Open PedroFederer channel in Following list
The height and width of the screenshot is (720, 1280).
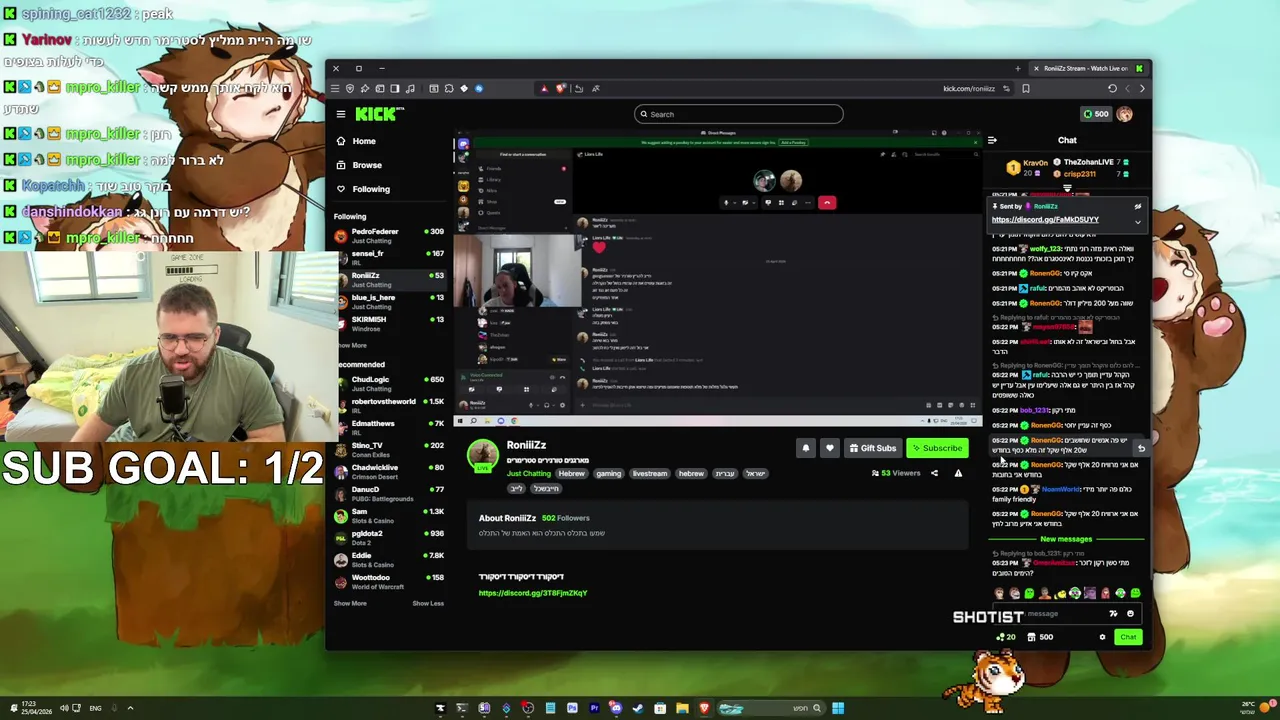[x=390, y=235]
